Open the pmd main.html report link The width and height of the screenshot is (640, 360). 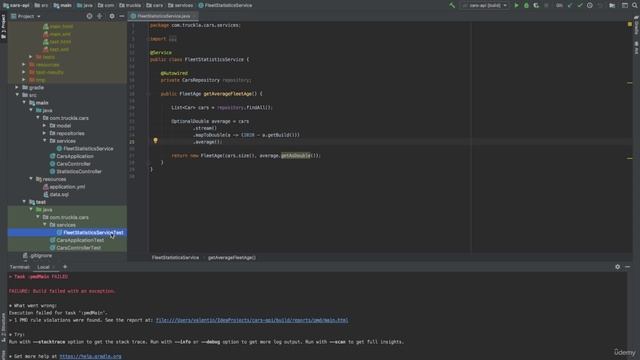(x=252, y=320)
